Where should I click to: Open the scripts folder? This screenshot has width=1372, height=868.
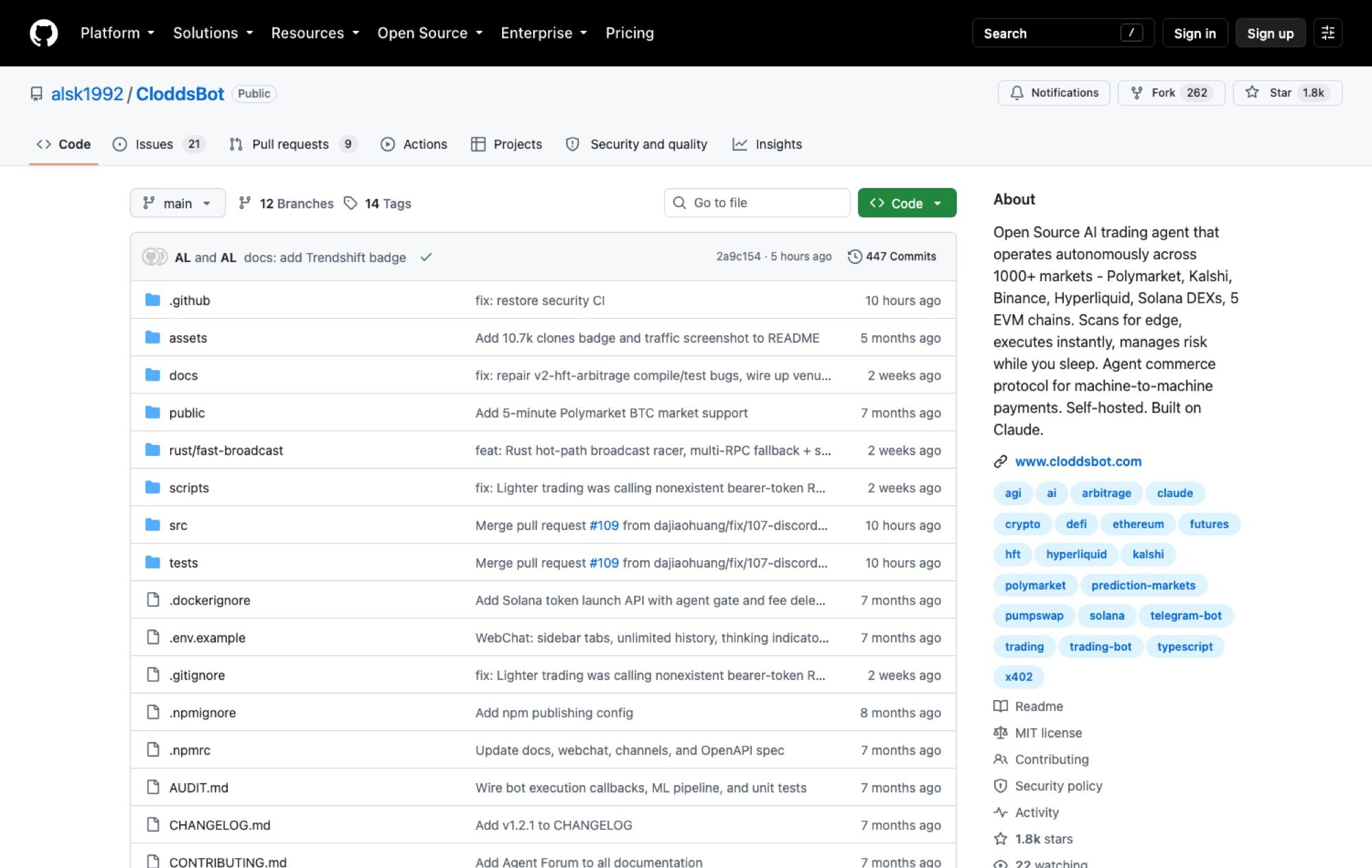pyautogui.click(x=189, y=487)
